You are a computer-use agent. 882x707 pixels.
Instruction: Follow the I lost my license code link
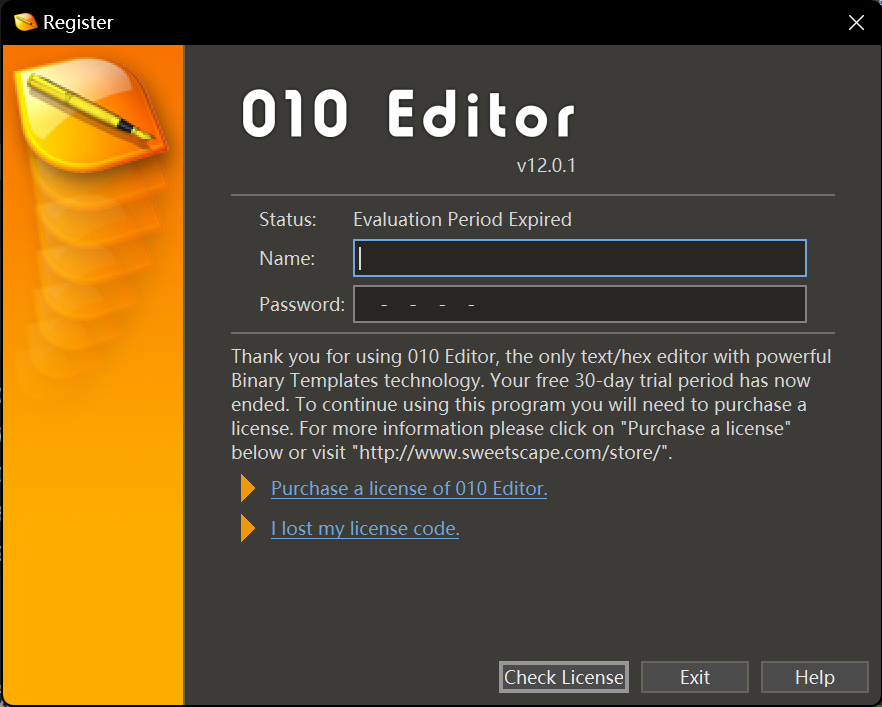(x=365, y=529)
